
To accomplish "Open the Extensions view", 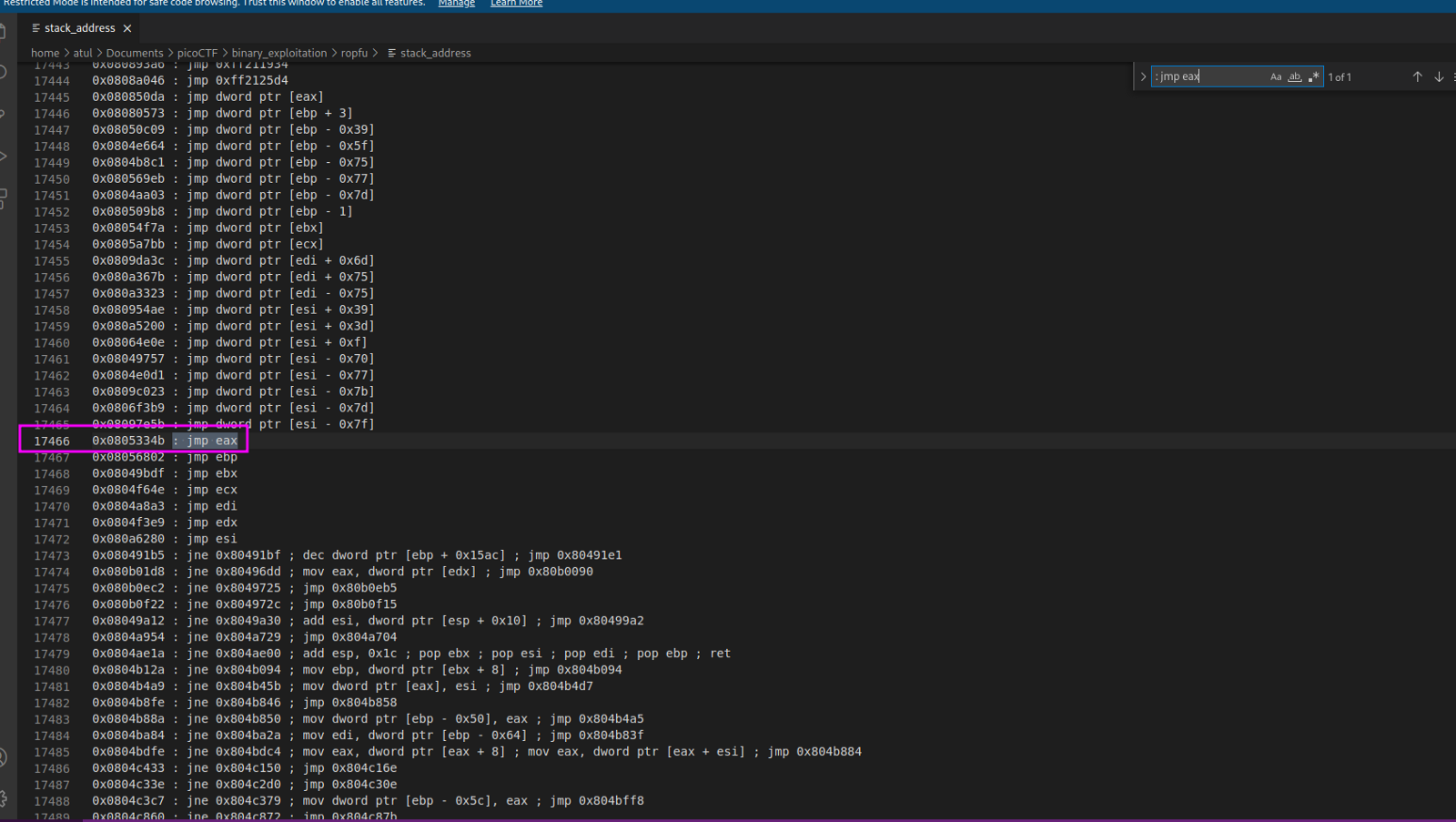I will coord(4,198).
